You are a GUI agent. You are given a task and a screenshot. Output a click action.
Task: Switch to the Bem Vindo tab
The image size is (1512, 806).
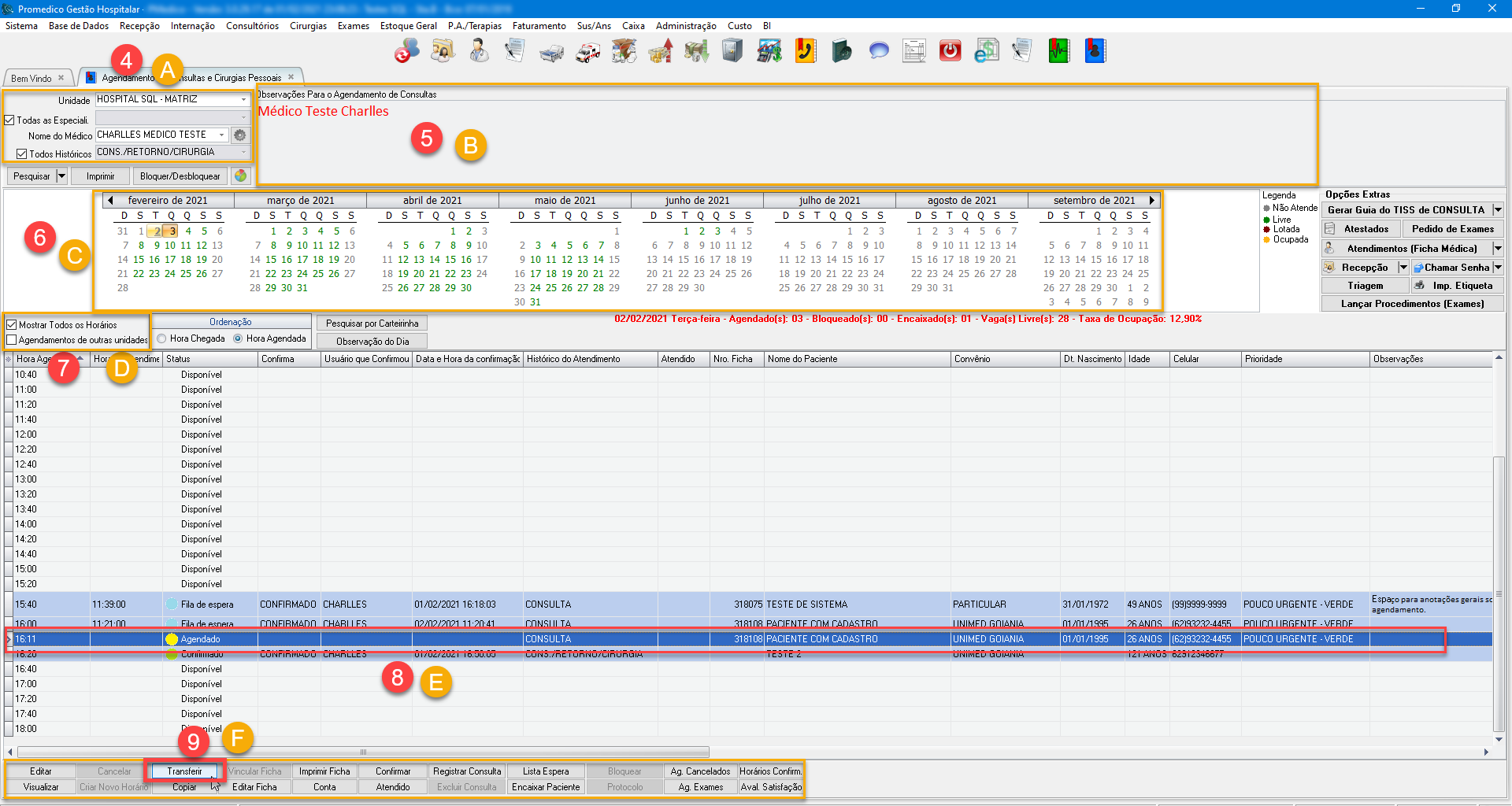point(31,78)
